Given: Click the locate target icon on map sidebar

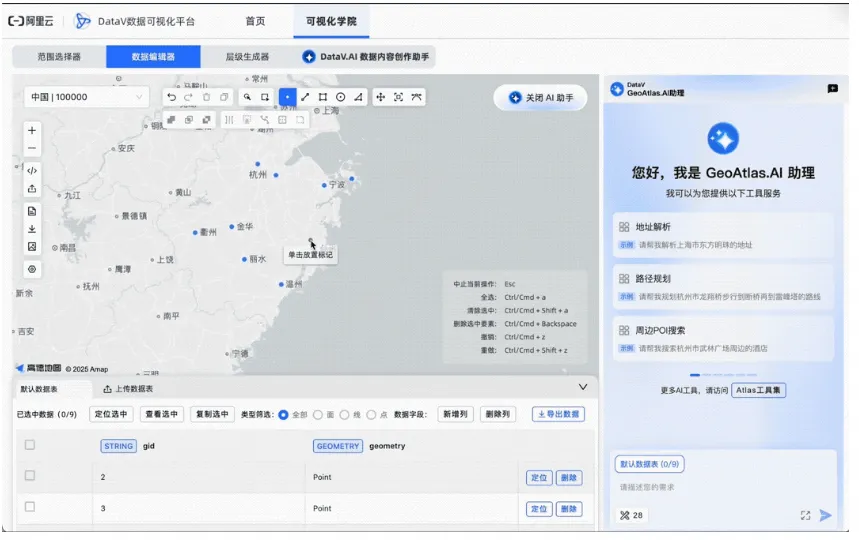Looking at the screenshot, I should 32,269.
